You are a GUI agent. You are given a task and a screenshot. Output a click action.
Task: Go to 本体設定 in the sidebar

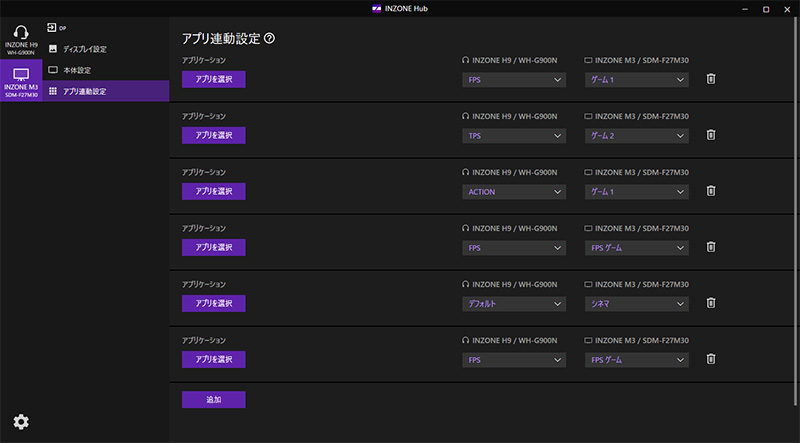click(x=77, y=70)
